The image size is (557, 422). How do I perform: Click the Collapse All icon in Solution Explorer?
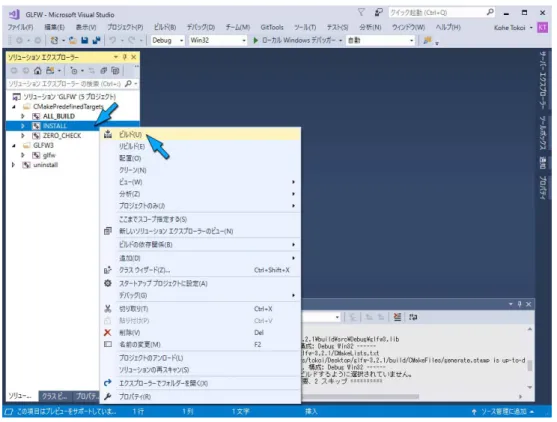coord(103,71)
